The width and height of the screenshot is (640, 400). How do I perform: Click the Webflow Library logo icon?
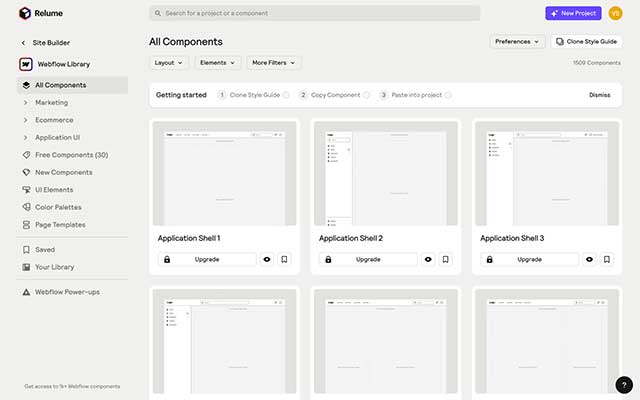(26, 64)
